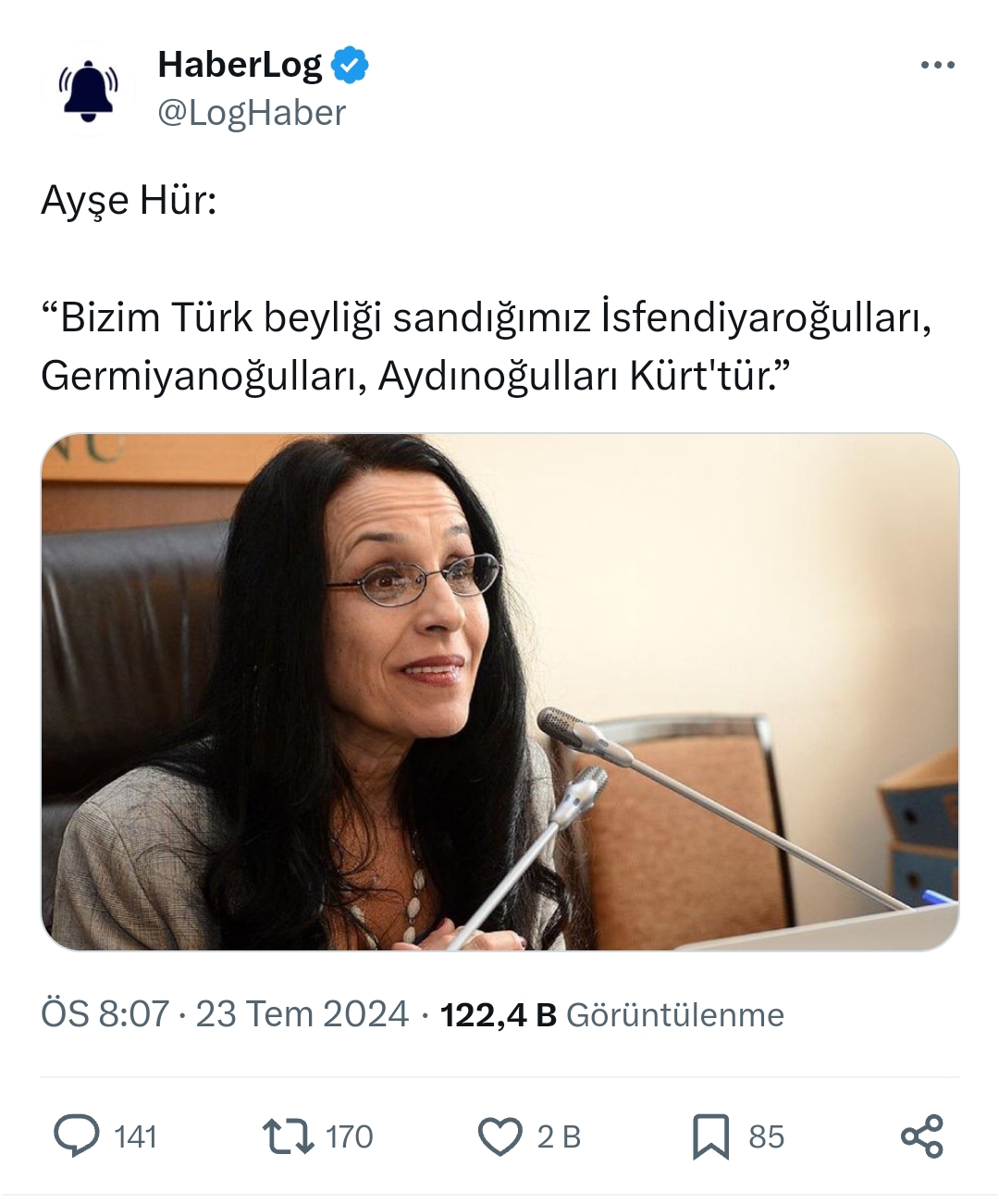View the 122,4 B Görüntülenme analytics
This screenshot has height=1204, width=999.
point(611,1015)
